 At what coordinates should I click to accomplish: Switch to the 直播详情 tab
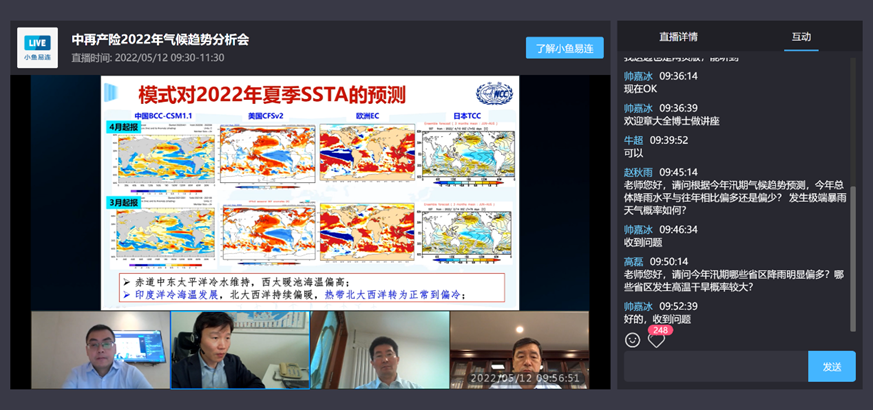(x=678, y=37)
